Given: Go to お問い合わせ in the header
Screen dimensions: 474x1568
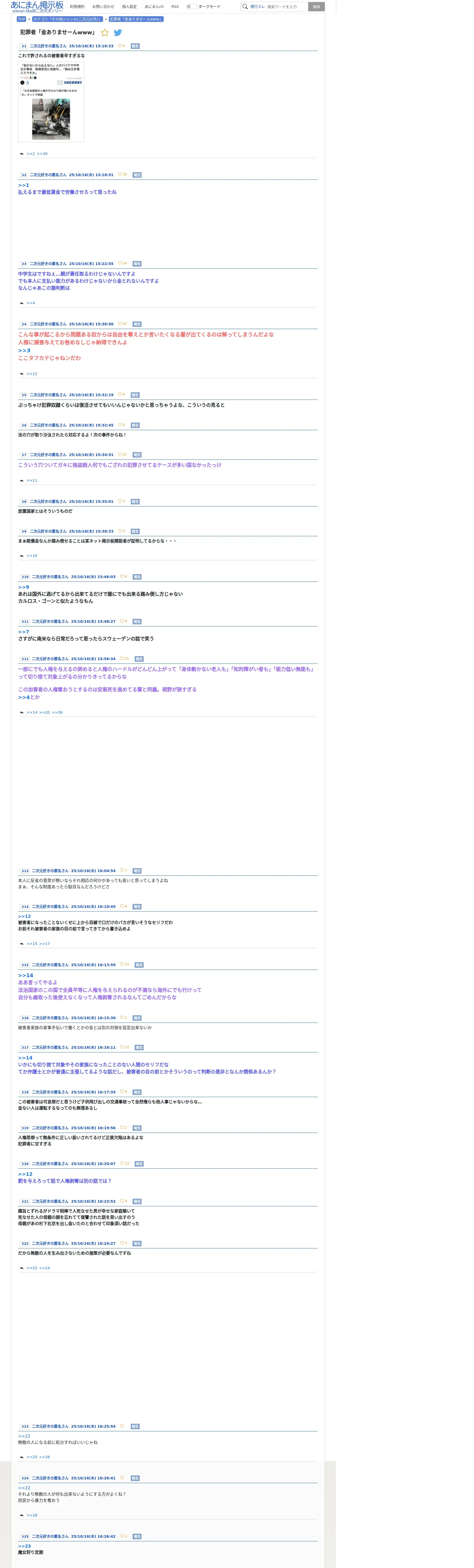Looking at the screenshot, I should tap(103, 7).
